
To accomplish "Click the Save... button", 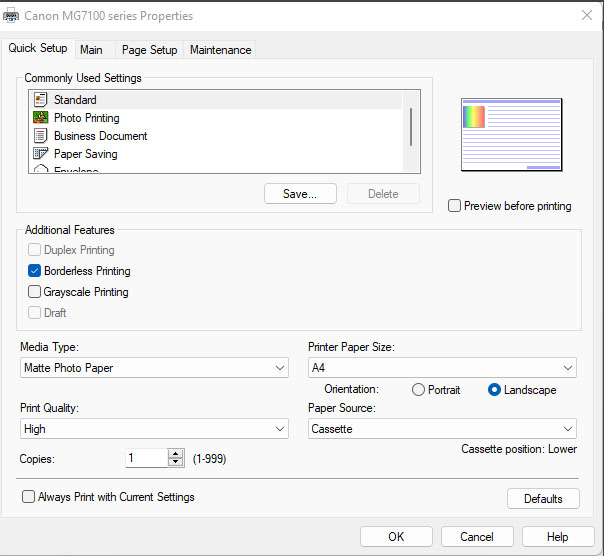I will [x=300, y=194].
